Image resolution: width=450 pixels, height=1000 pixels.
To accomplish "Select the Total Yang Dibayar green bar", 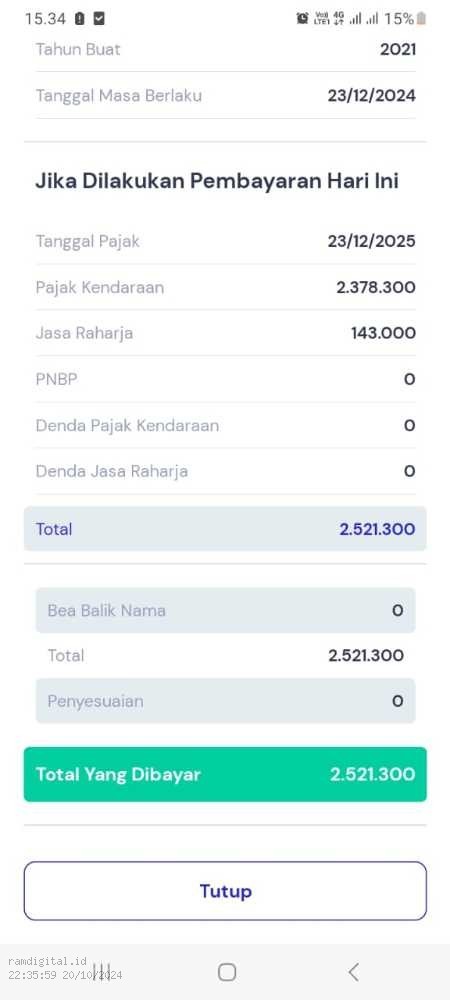I will click(x=225, y=774).
